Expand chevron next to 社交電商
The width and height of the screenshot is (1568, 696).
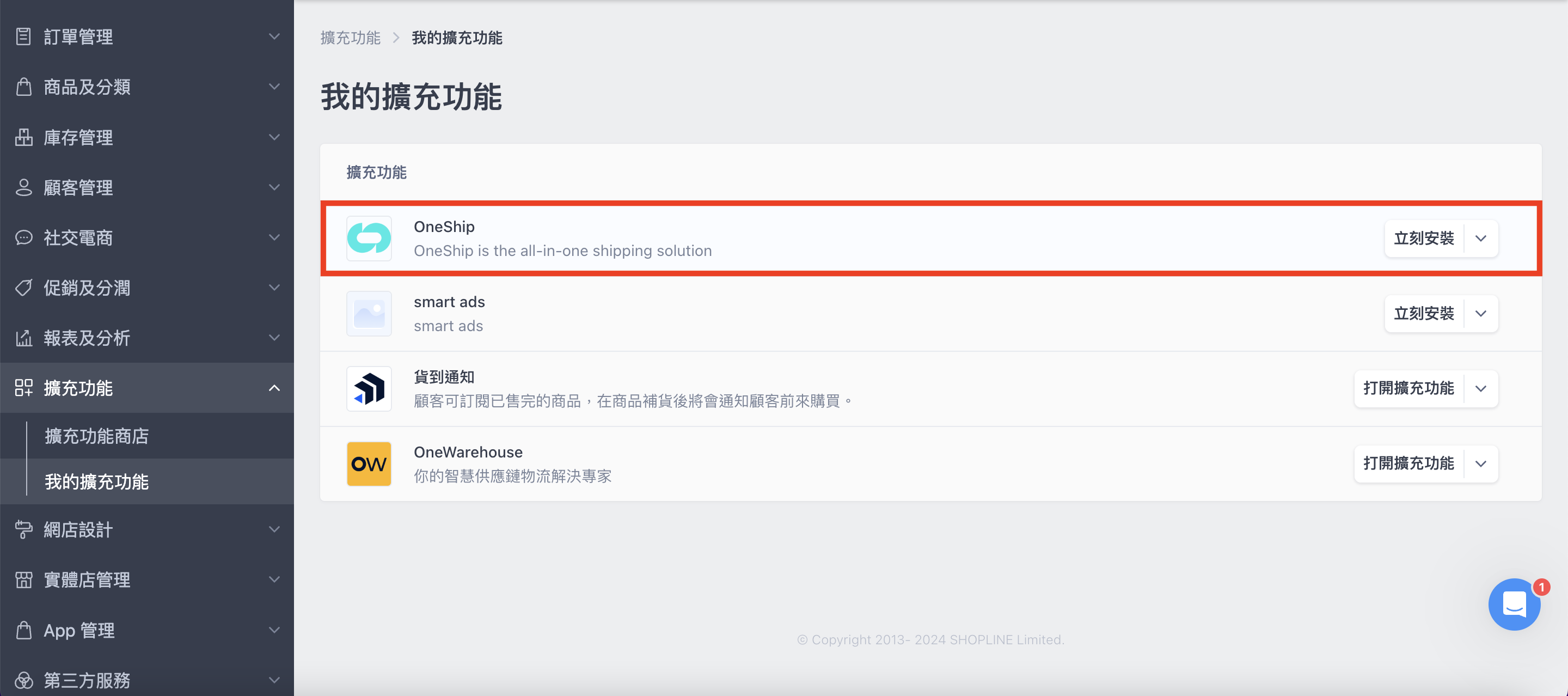(x=274, y=237)
